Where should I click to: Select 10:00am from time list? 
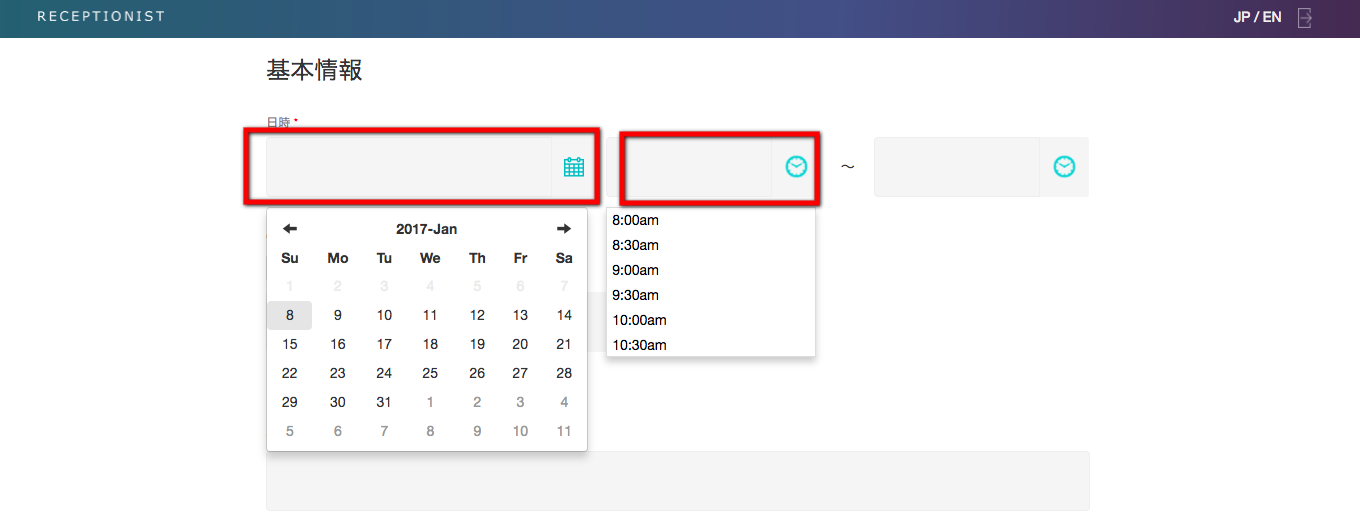point(639,320)
